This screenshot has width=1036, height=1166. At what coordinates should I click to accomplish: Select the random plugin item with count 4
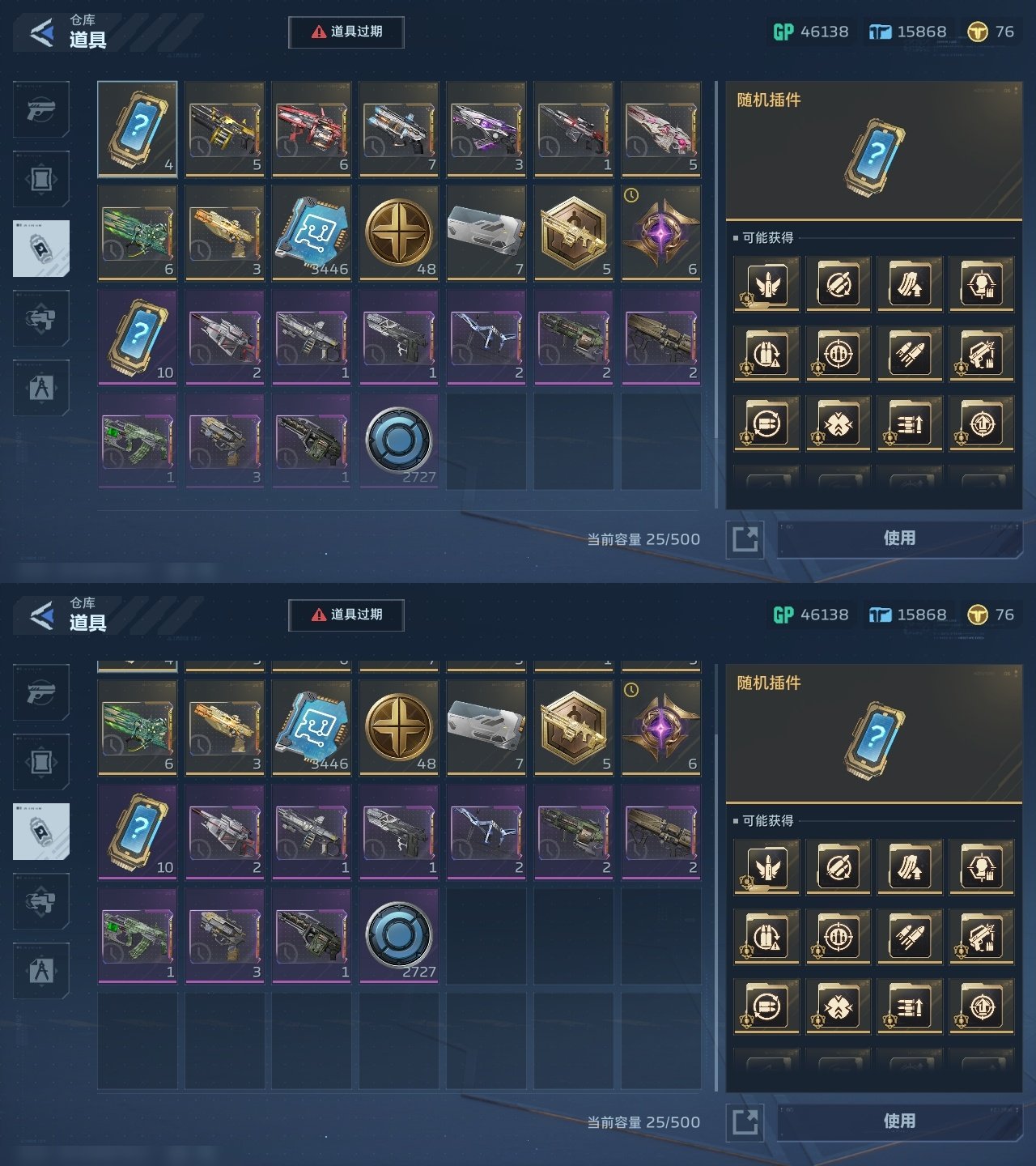click(x=138, y=129)
